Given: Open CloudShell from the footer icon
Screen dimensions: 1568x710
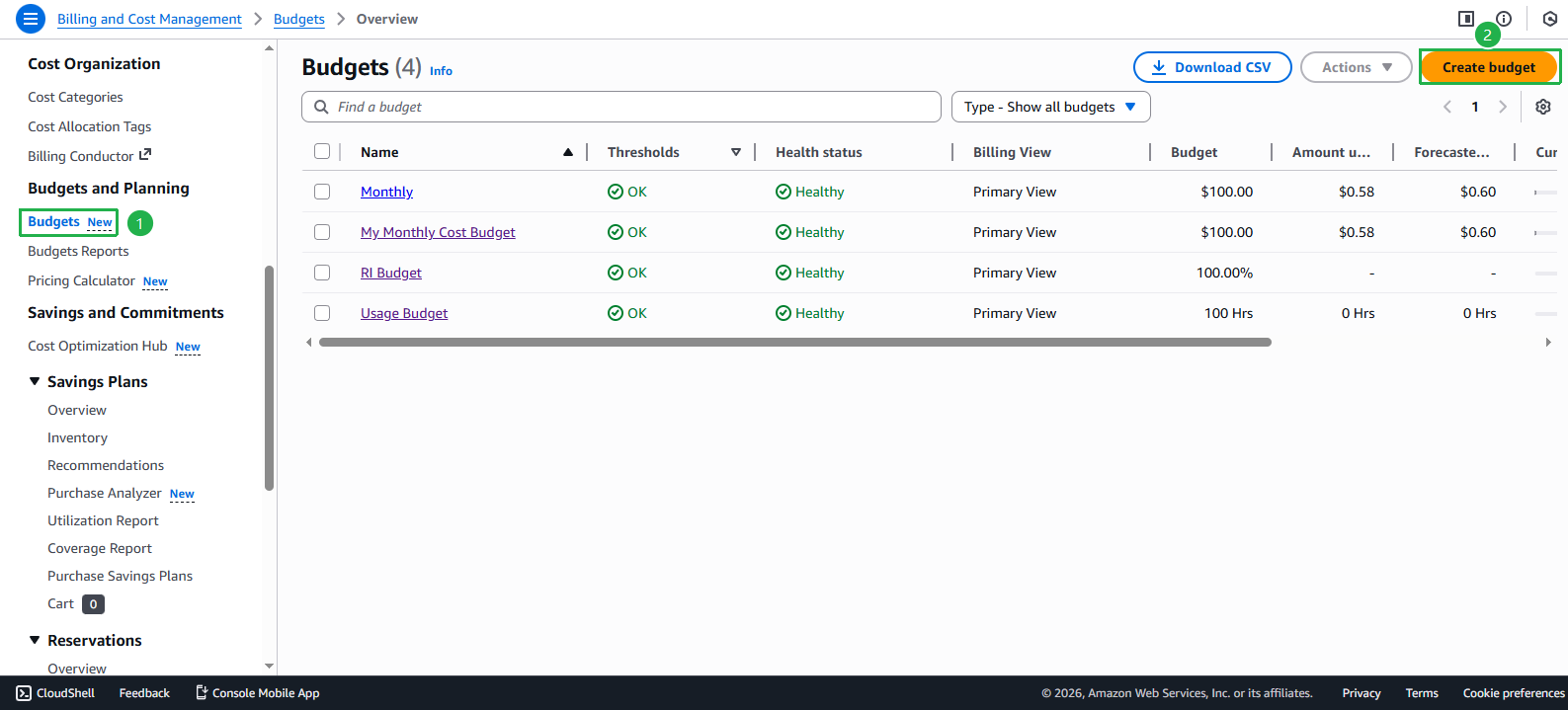Looking at the screenshot, I should [24, 693].
